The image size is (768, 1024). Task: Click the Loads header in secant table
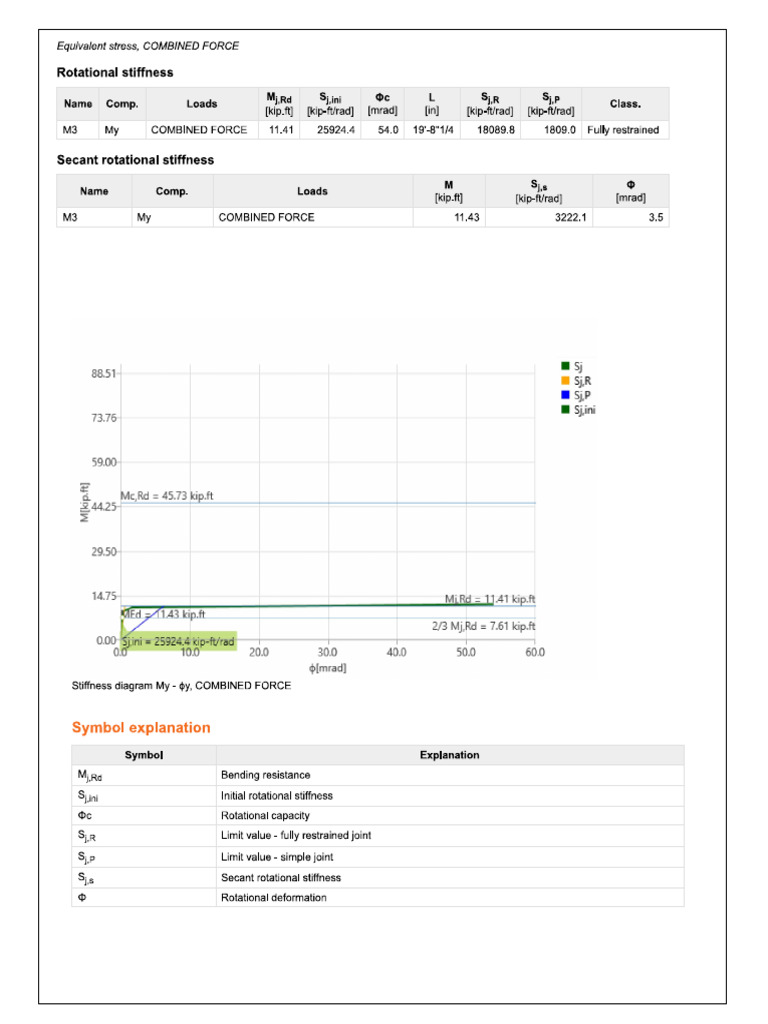pos(312,191)
